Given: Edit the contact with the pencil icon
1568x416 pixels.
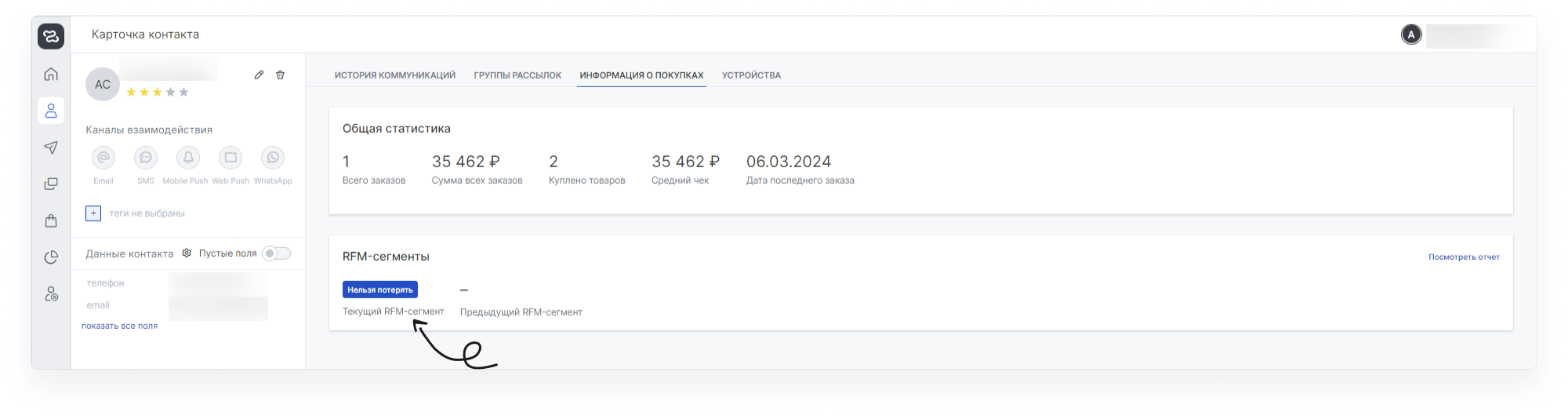Looking at the screenshot, I should click(x=259, y=75).
